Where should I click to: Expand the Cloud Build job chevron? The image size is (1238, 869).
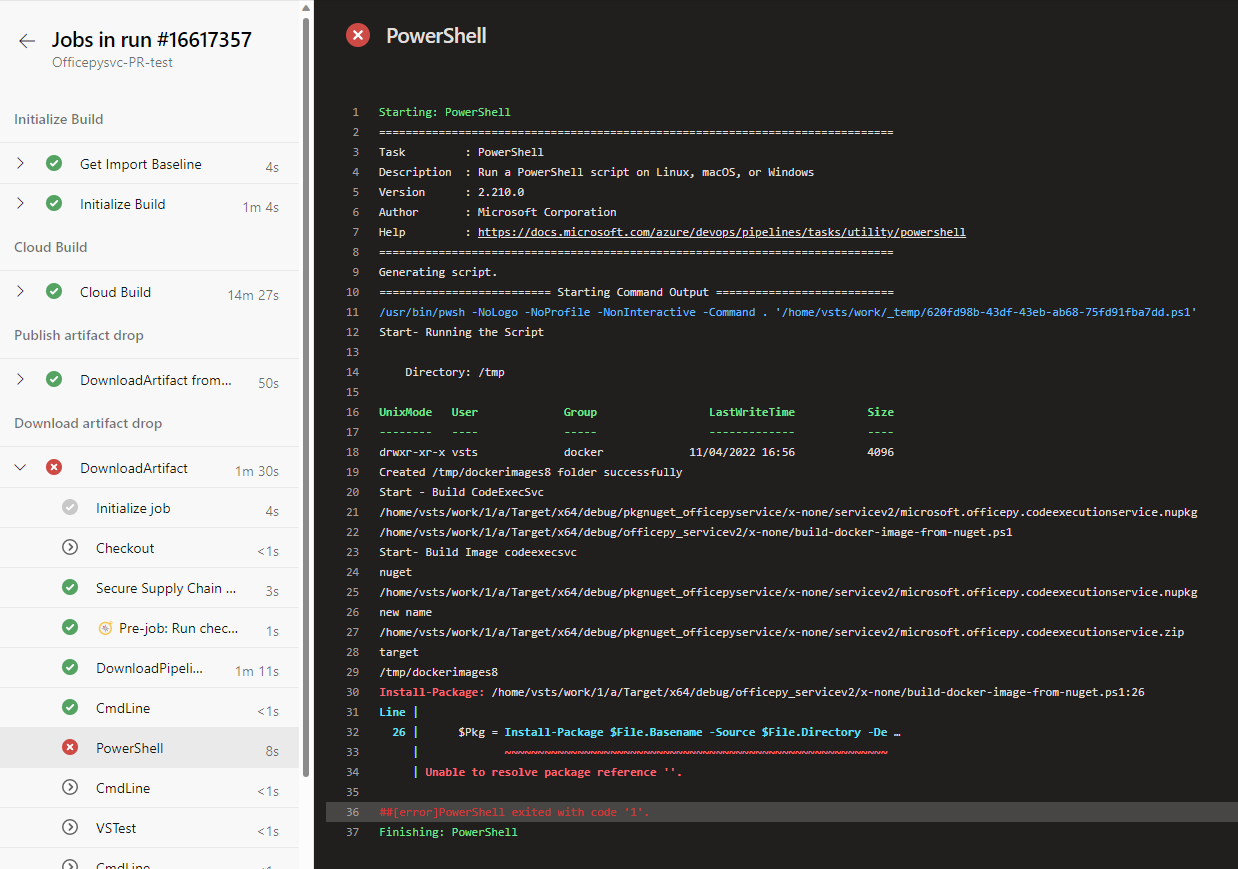(x=21, y=291)
